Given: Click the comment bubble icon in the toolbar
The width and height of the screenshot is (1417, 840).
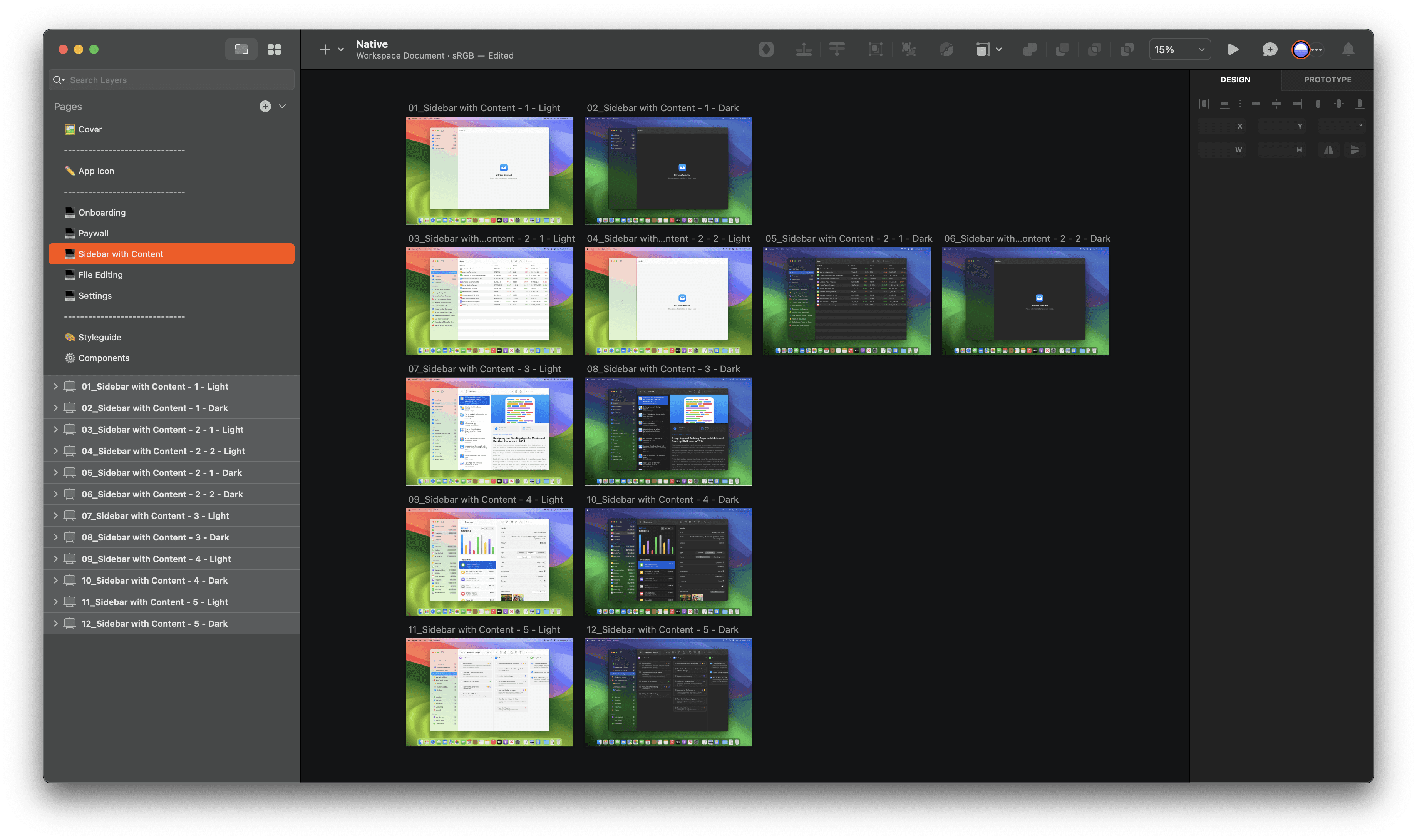Looking at the screenshot, I should click(x=1270, y=49).
